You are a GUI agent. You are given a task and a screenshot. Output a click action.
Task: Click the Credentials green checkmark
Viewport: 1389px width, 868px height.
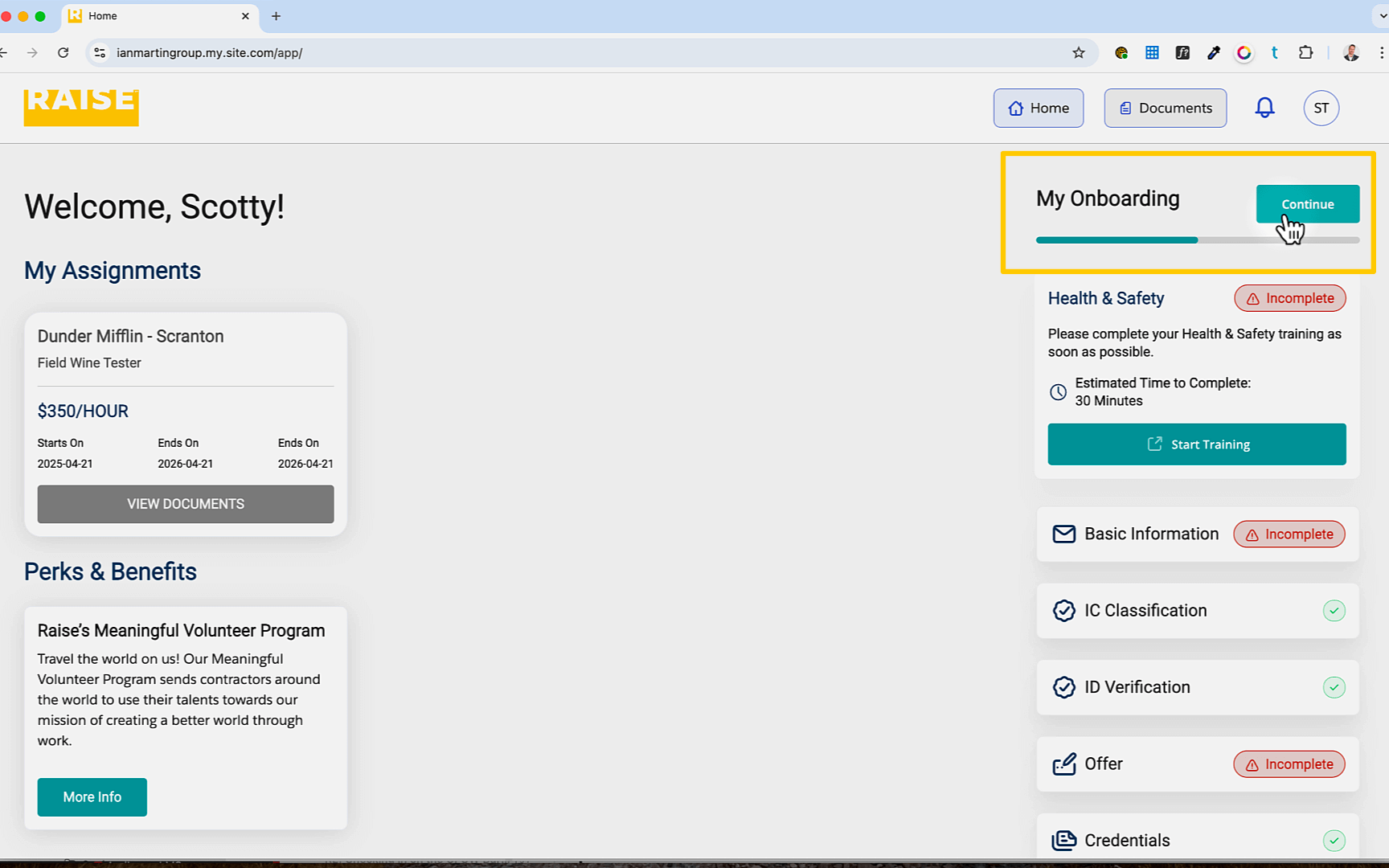coord(1334,841)
